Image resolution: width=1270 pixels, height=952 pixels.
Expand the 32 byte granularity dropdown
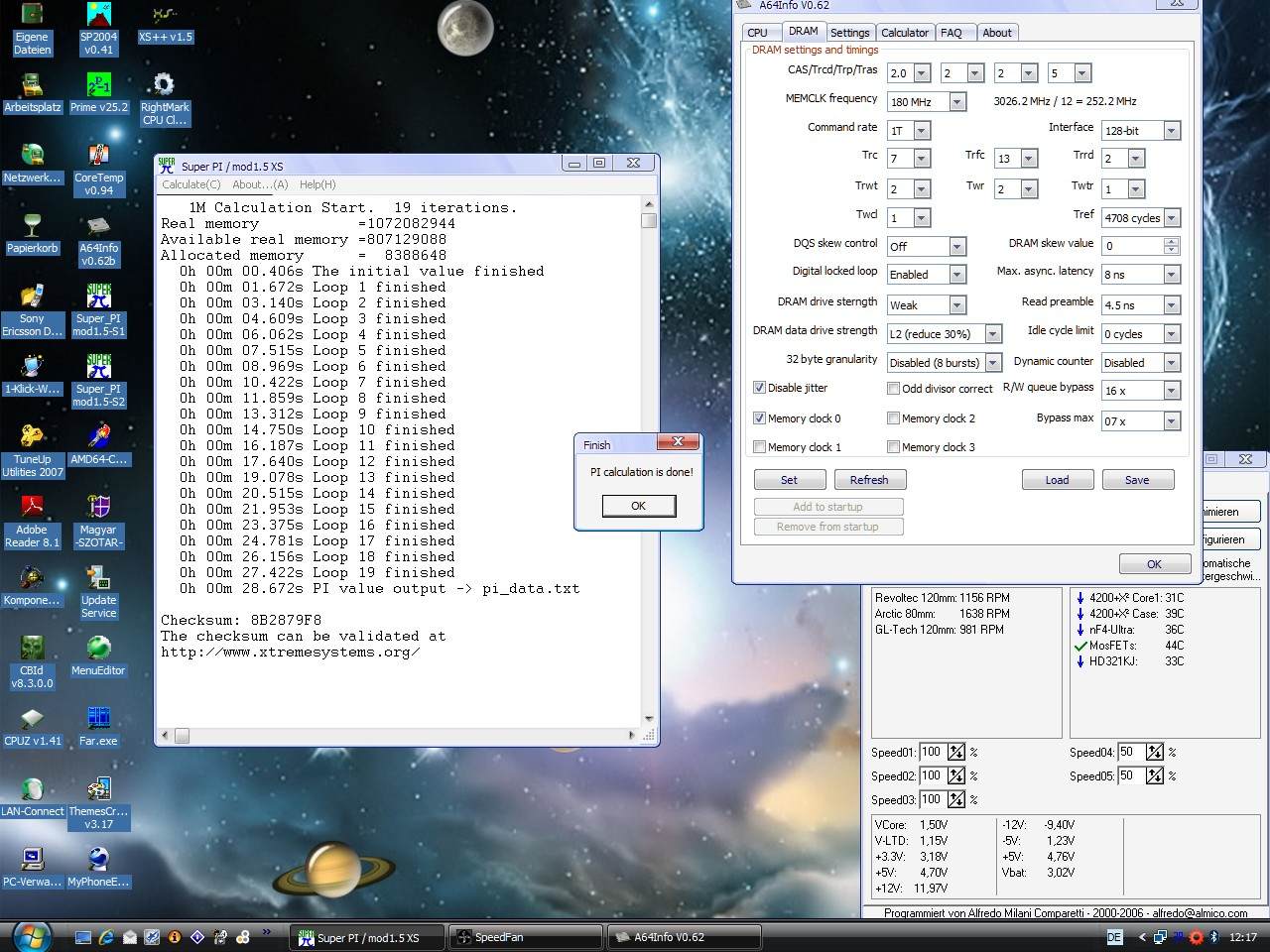click(x=993, y=363)
